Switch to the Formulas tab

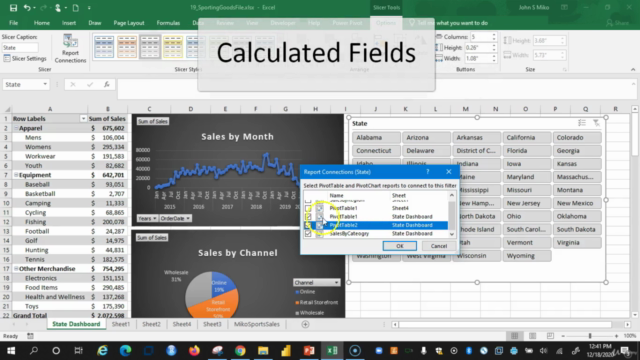pyautogui.click(x=168, y=23)
